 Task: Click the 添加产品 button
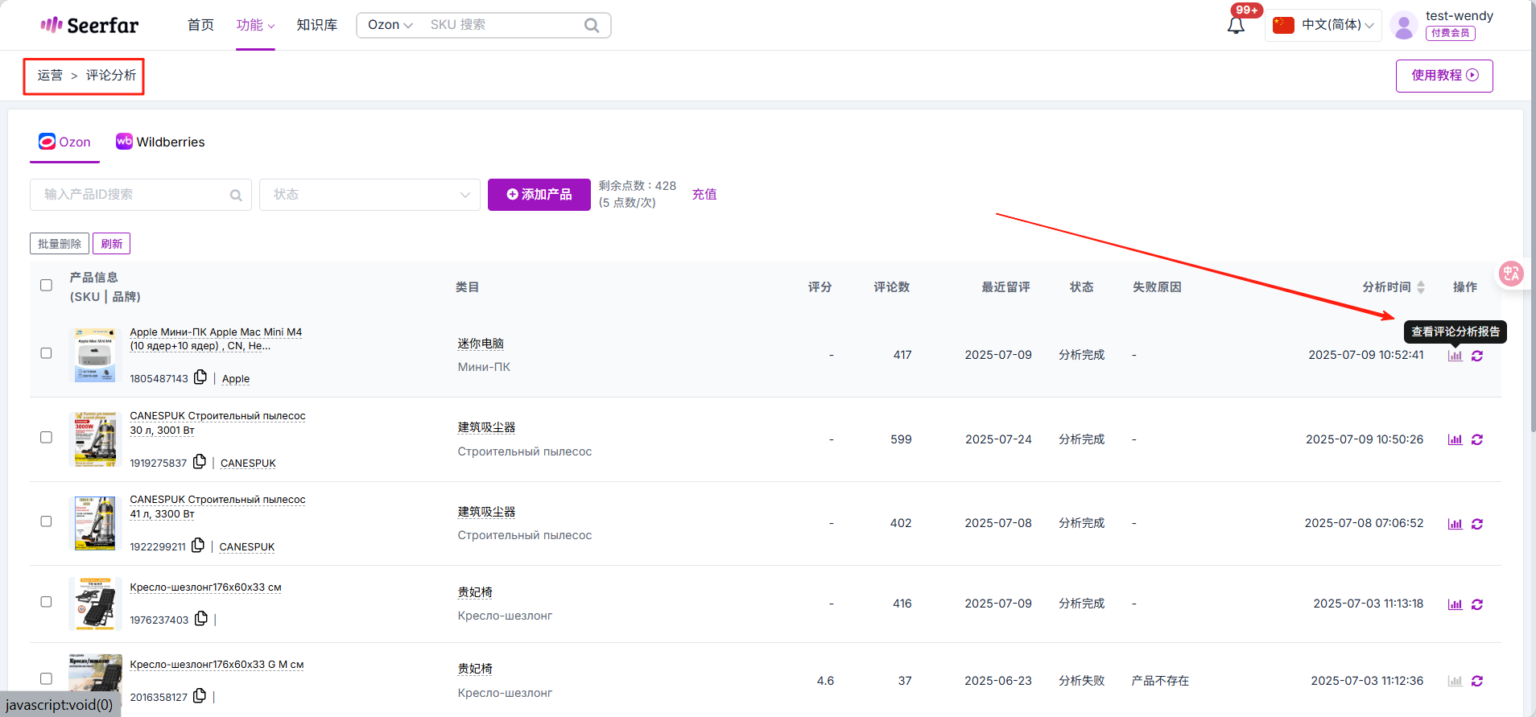click(539, 194)
